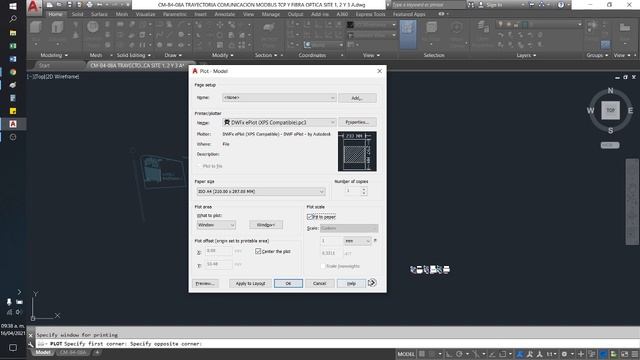Click the plot preview thumbnail in Plot dialog
Image resolution: width=640 pixels, height=360 pixels.
click(357, 151)
